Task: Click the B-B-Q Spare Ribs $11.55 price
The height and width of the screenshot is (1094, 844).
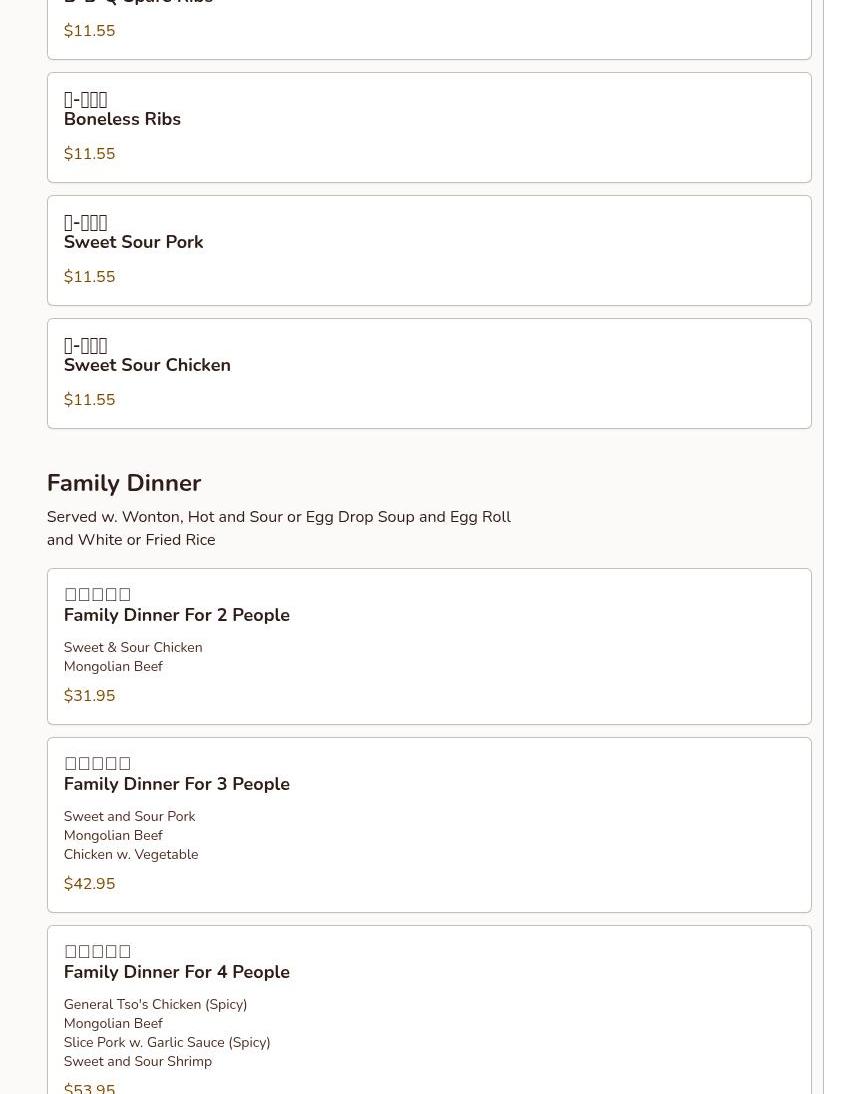Action: tap(89, 32)
